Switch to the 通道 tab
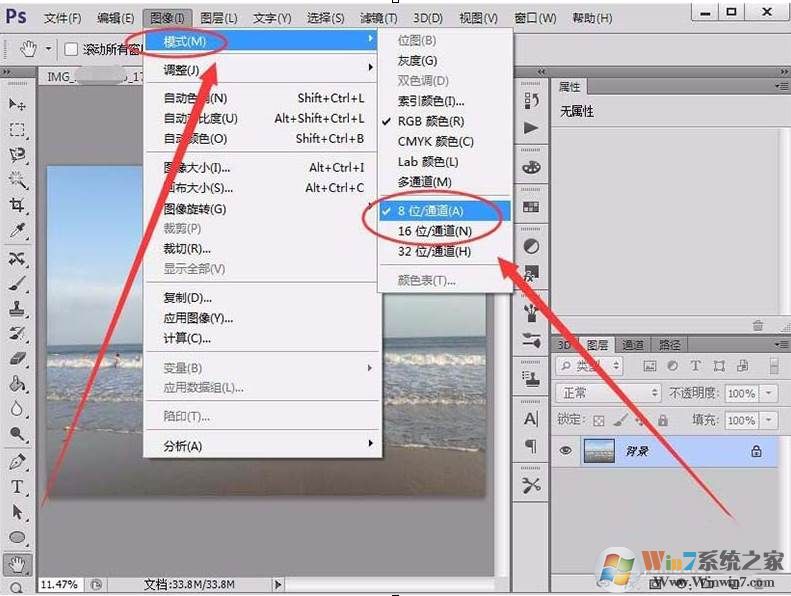The height and width of the screenshot is (596, 791). (x=633, y=344)
